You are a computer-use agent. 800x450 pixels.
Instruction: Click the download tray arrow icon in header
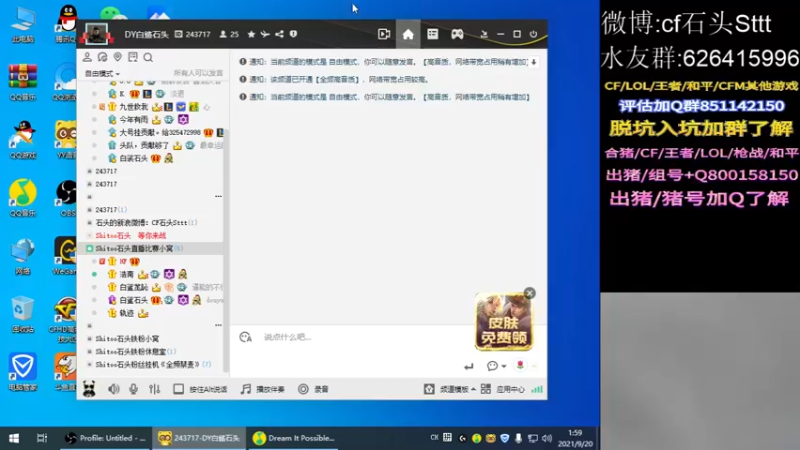pos(484,34)
